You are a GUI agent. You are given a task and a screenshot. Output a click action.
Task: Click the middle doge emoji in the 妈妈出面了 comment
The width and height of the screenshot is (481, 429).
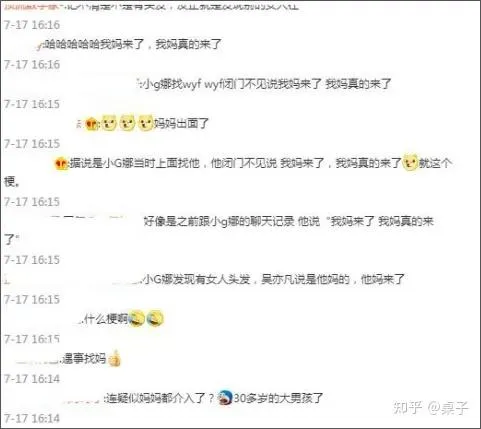127,123
